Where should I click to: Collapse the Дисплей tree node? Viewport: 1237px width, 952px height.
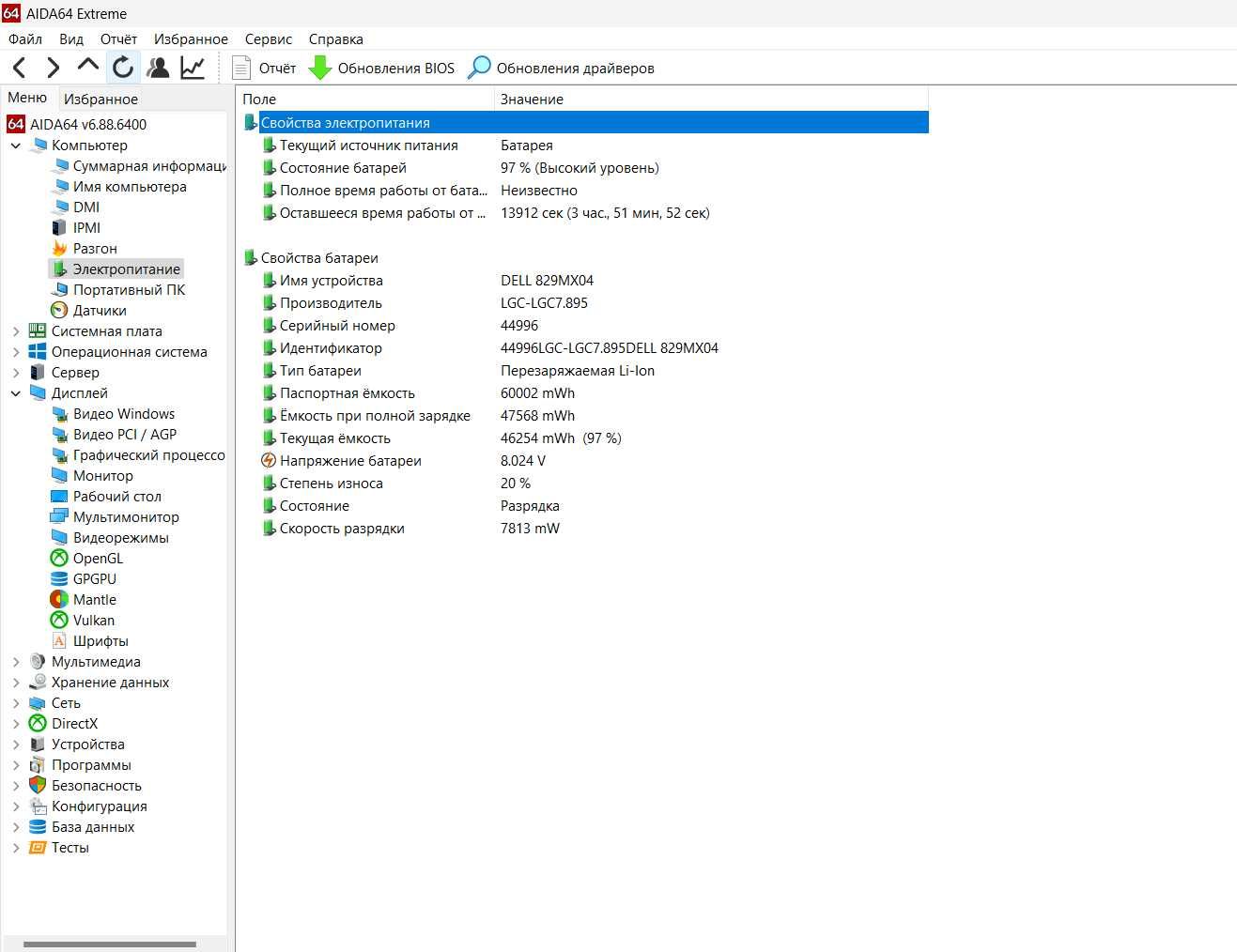(16, 393)
